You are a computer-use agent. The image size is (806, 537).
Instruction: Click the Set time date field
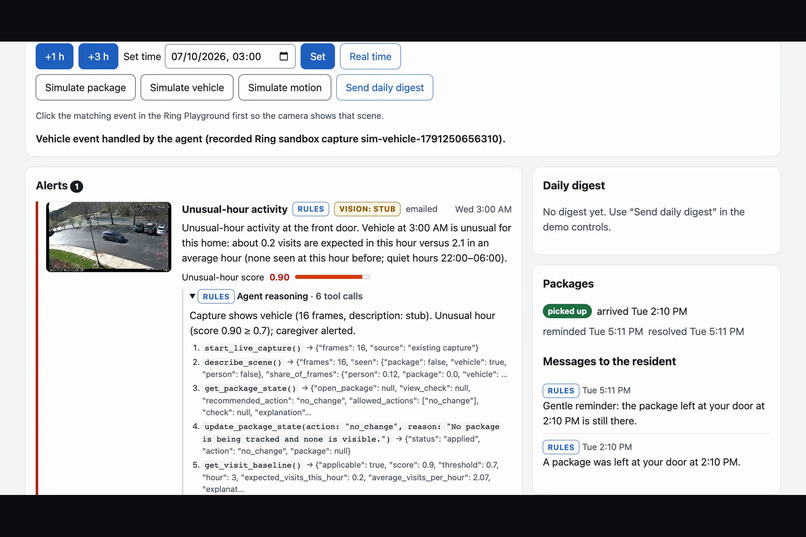tap(230, 57)
